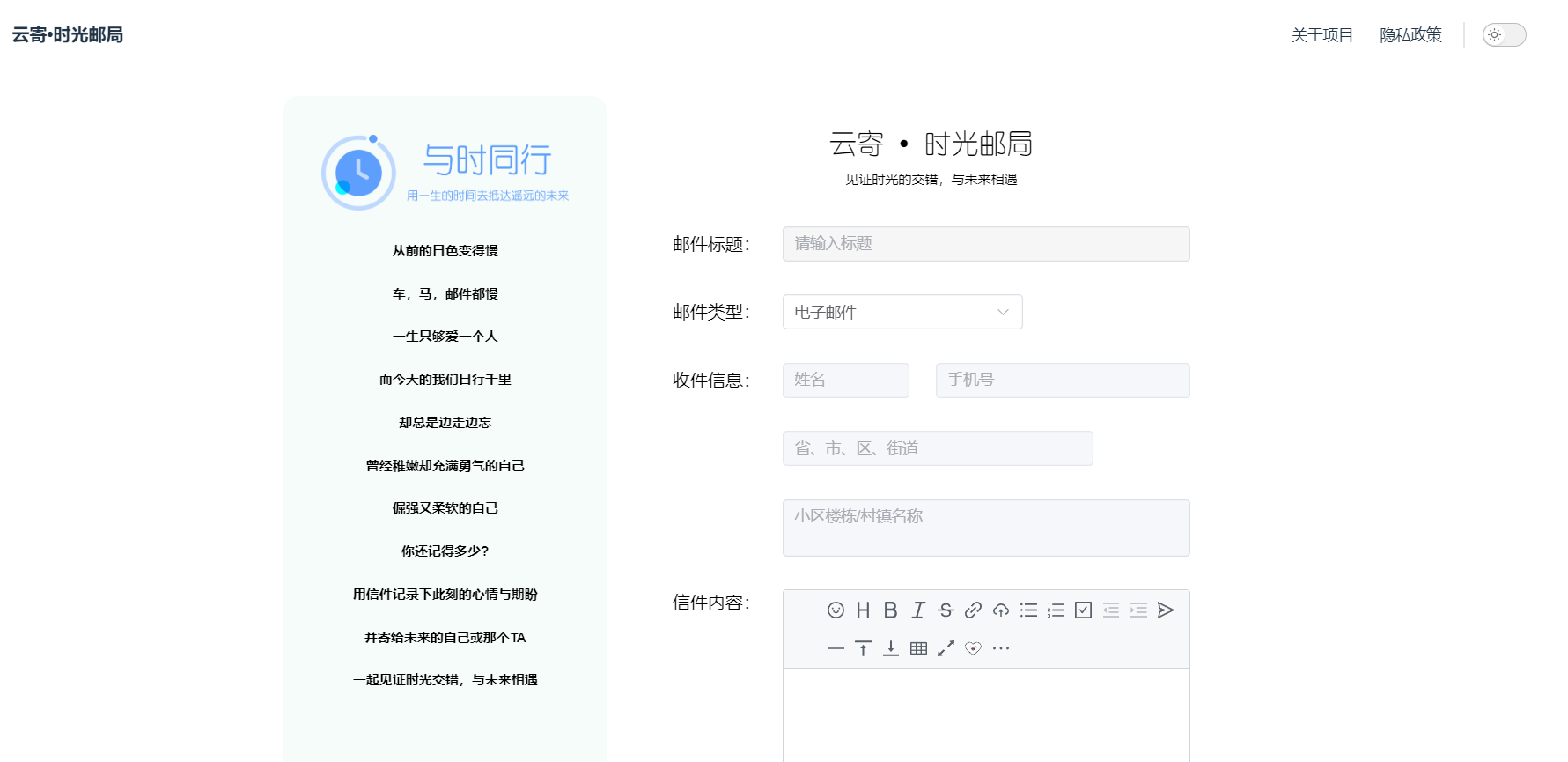Click the indent icon in editor toolbar
This screenshot has height=762, width=1568.
[1138, 610]
